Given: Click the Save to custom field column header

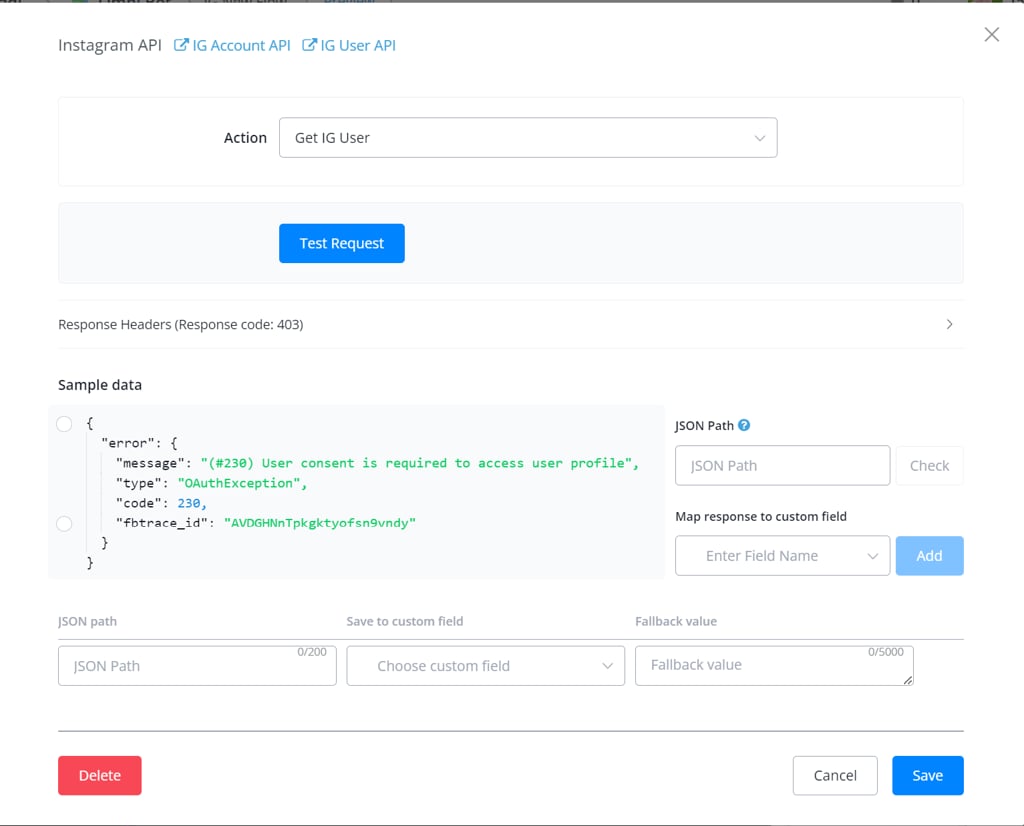Looking at the screenshot, I should (x=405, y=621).
